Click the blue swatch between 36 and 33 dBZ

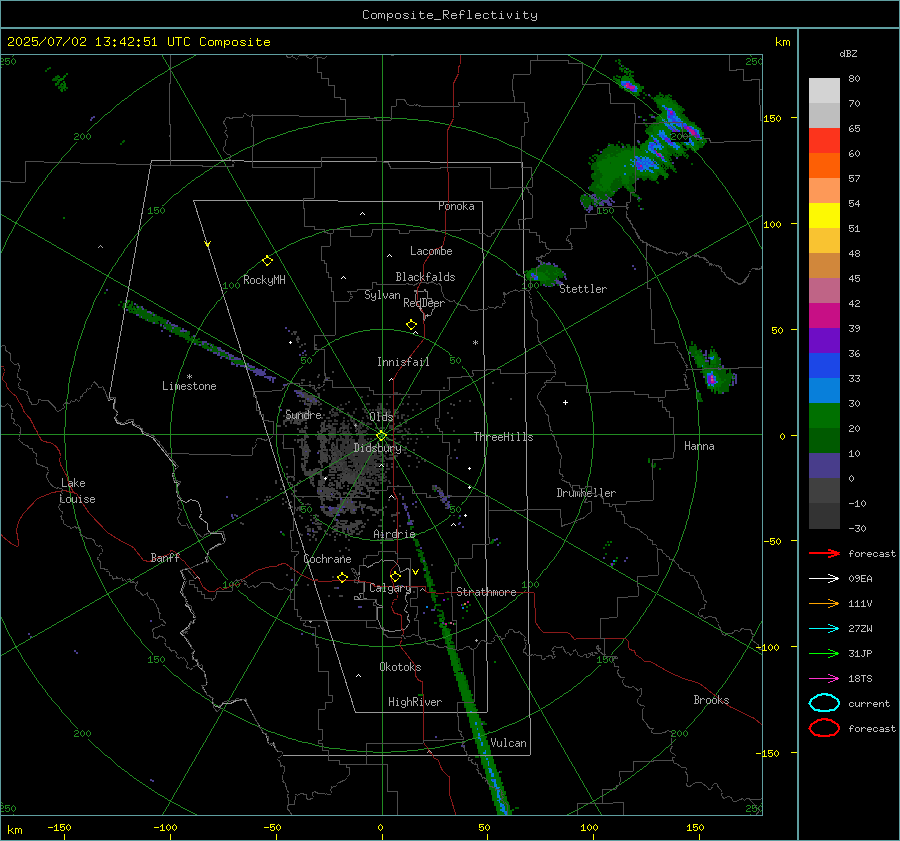pyautogui.click(x=824, y=366)
